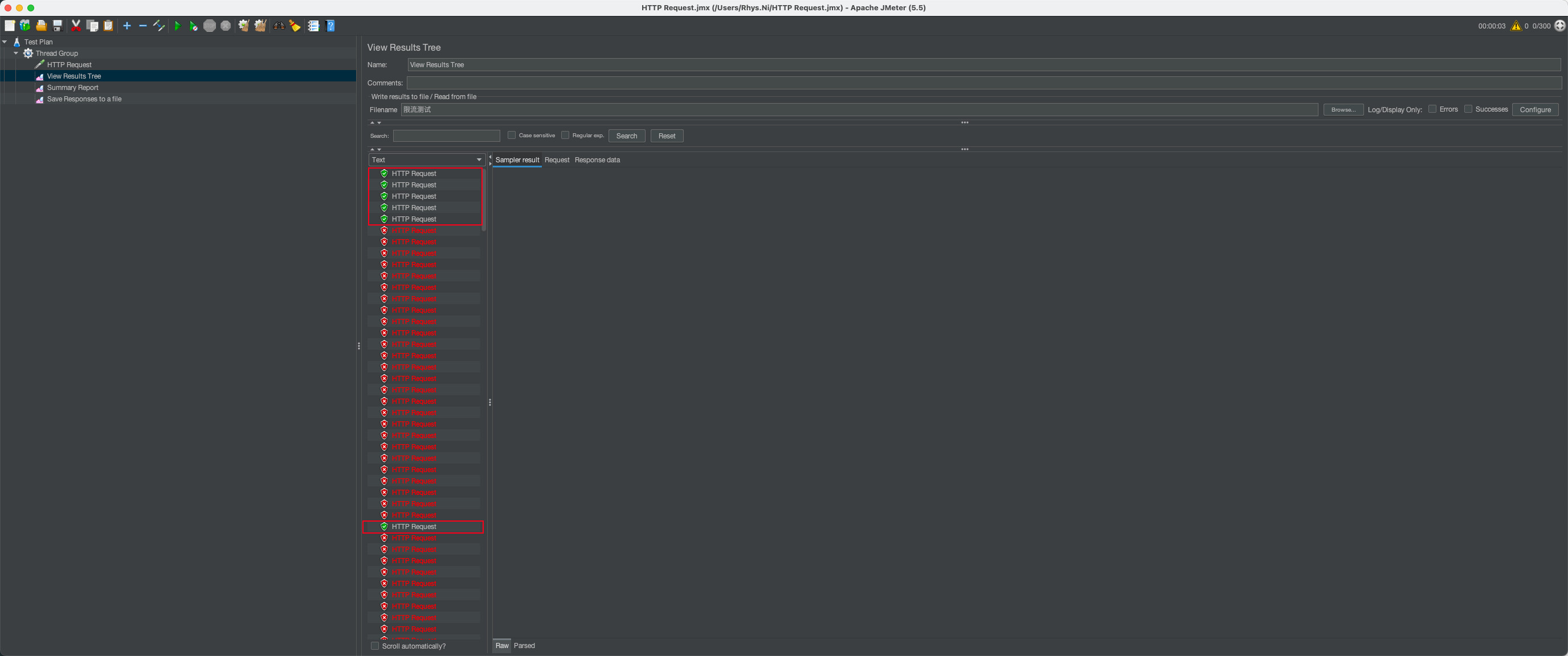
Task: Click the Configure button
Action: click(x=1534, y=109)
